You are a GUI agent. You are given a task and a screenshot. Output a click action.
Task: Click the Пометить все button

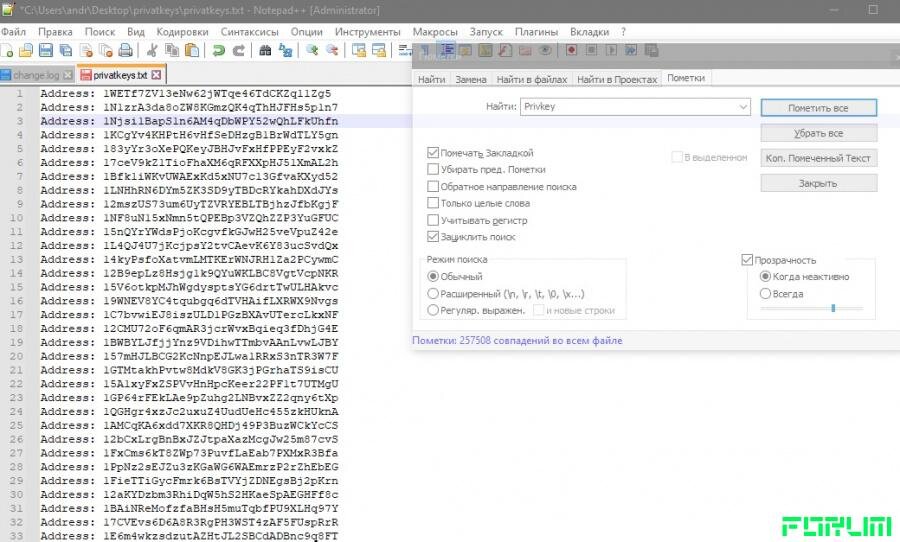818,108
